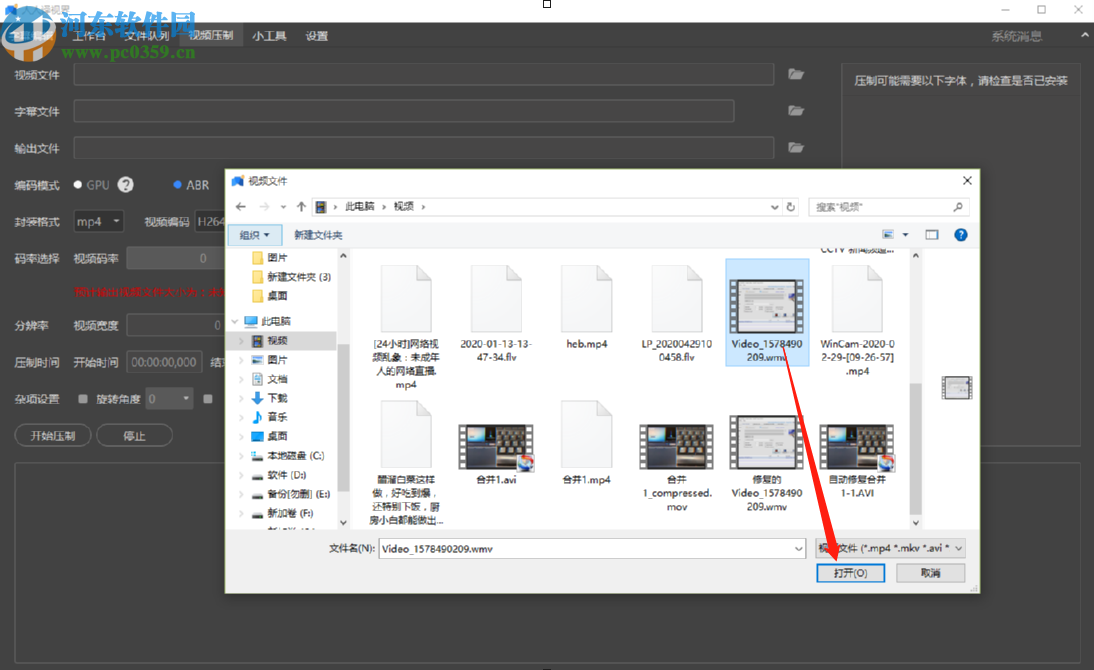Click the browse folder icon for 视频文件
Image resolution: width=1094 pixels, height=670 pixels.
tap(796, 74)
